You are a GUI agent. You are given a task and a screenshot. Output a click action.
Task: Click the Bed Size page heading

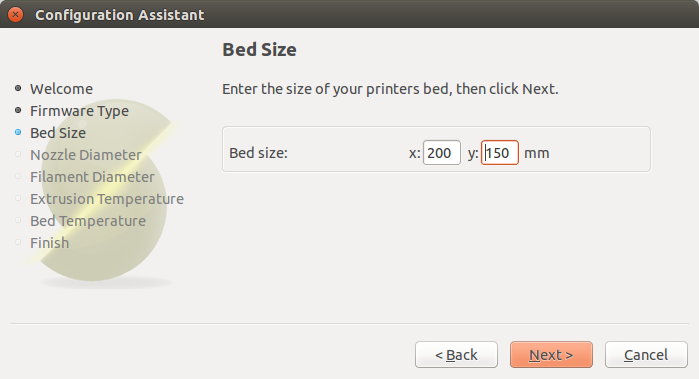[259, 49]
